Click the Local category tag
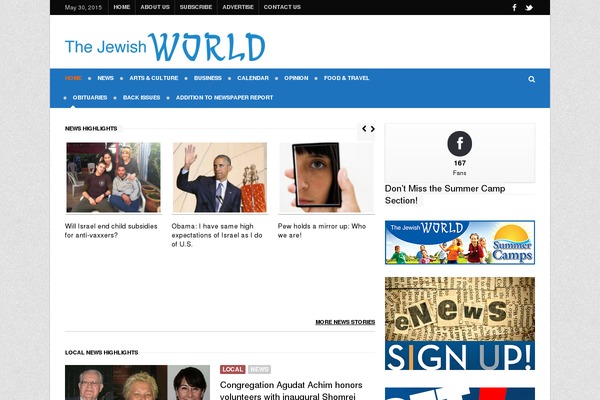Viewport: 600px width, 400px height. [233, 369]
